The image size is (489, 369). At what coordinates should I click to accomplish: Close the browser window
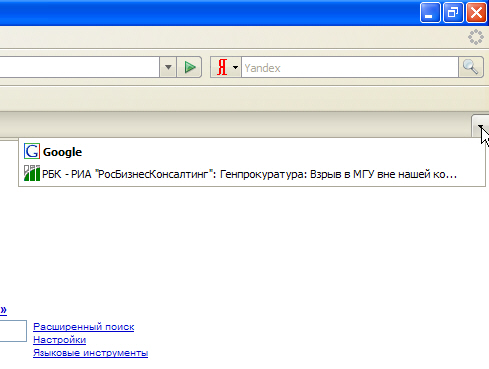tap(476, 13)
